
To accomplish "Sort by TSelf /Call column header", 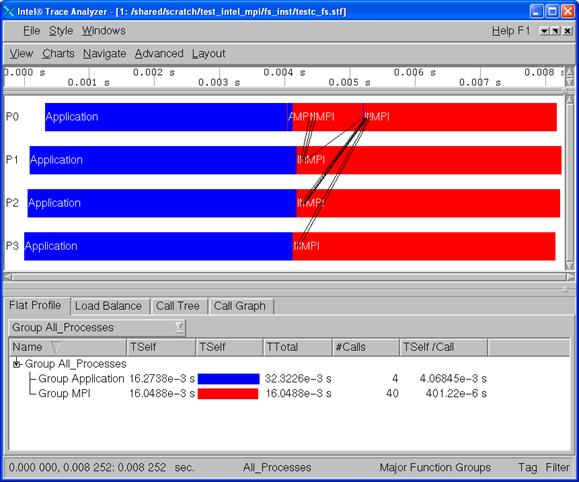I will [x=443, y=347].
